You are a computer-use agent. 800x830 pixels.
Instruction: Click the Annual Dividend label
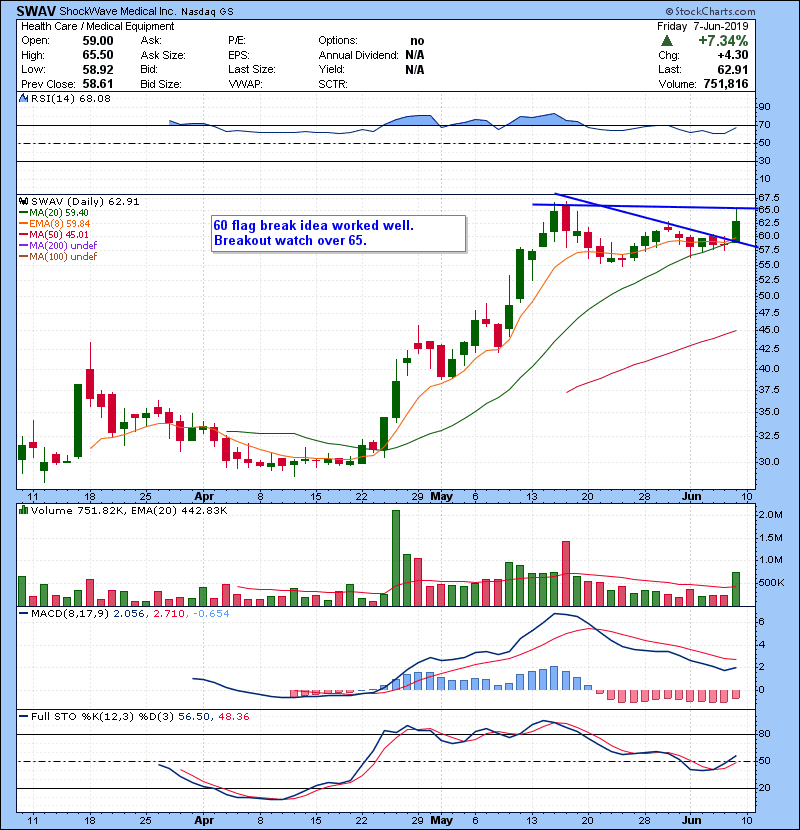358,55
